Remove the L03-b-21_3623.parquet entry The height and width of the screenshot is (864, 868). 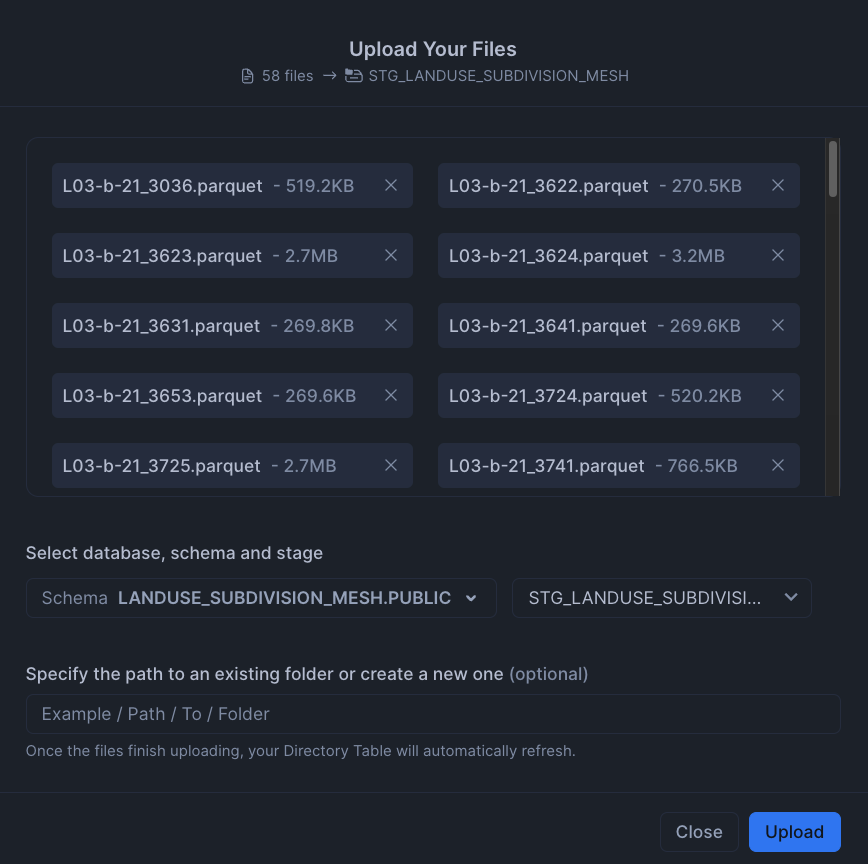pos(391,255)
